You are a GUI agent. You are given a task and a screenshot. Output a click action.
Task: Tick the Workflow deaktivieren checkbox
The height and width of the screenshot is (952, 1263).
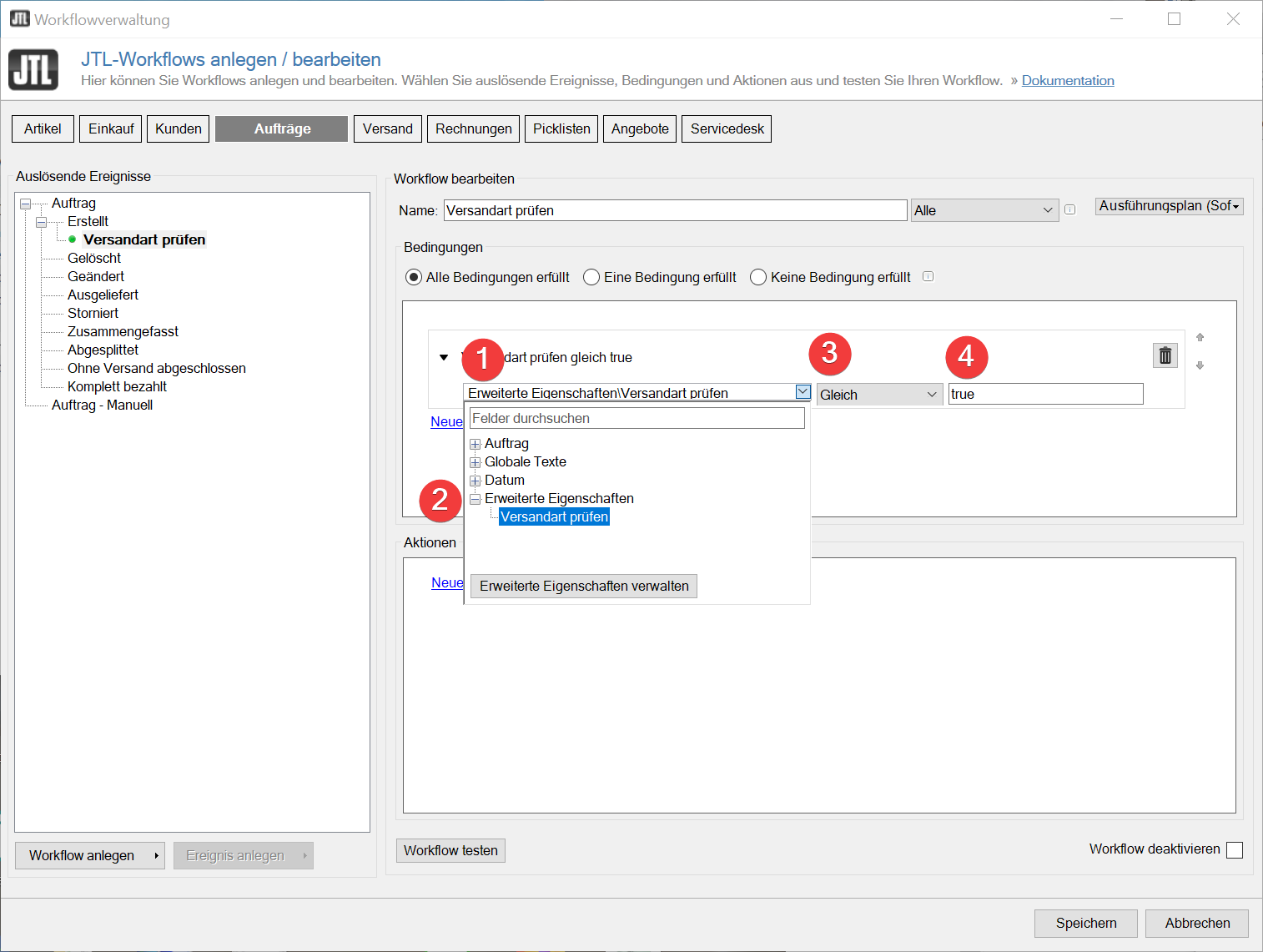1235,849
